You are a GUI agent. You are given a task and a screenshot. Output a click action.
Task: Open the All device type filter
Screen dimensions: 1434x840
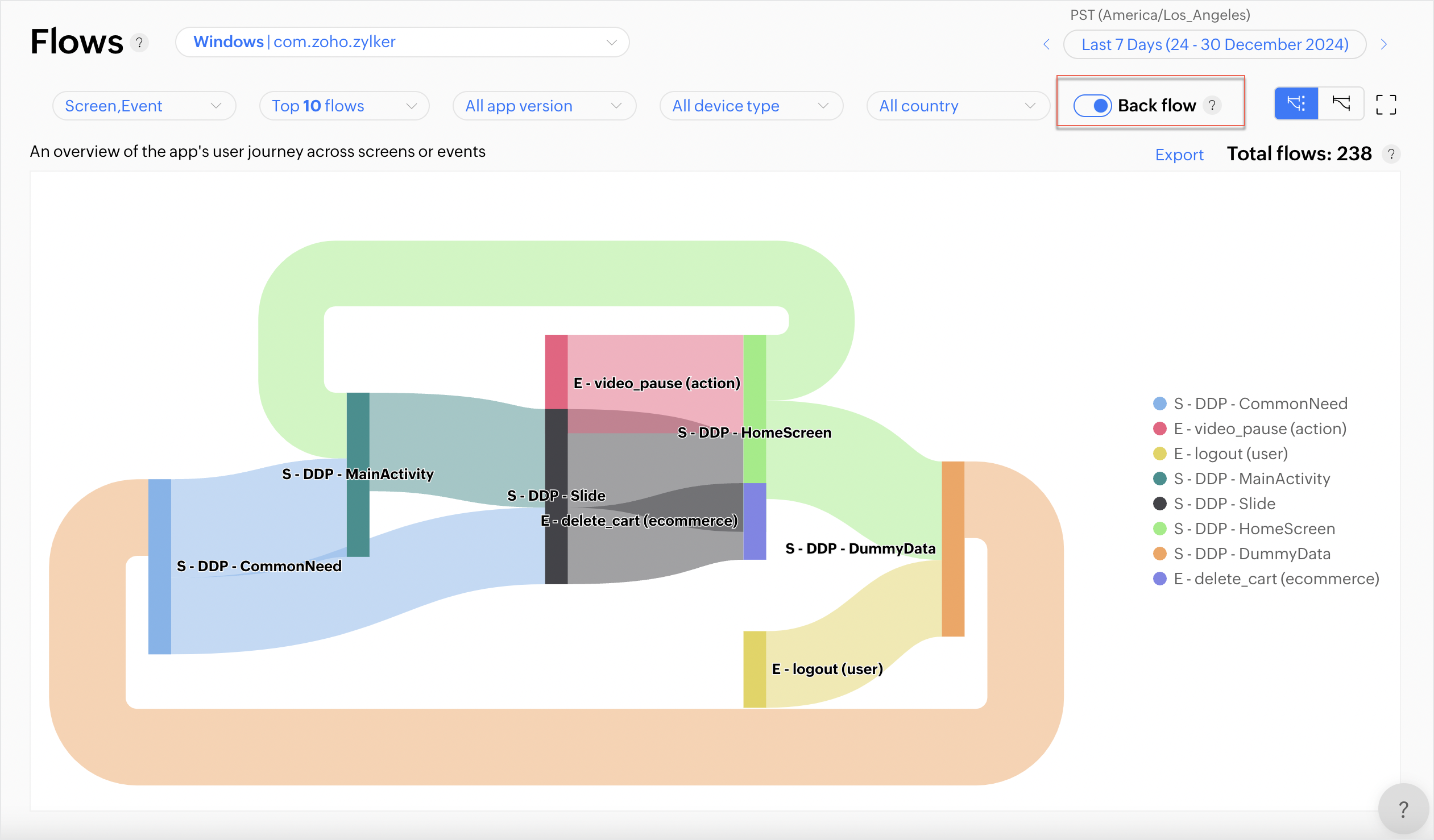click(751, 106)
